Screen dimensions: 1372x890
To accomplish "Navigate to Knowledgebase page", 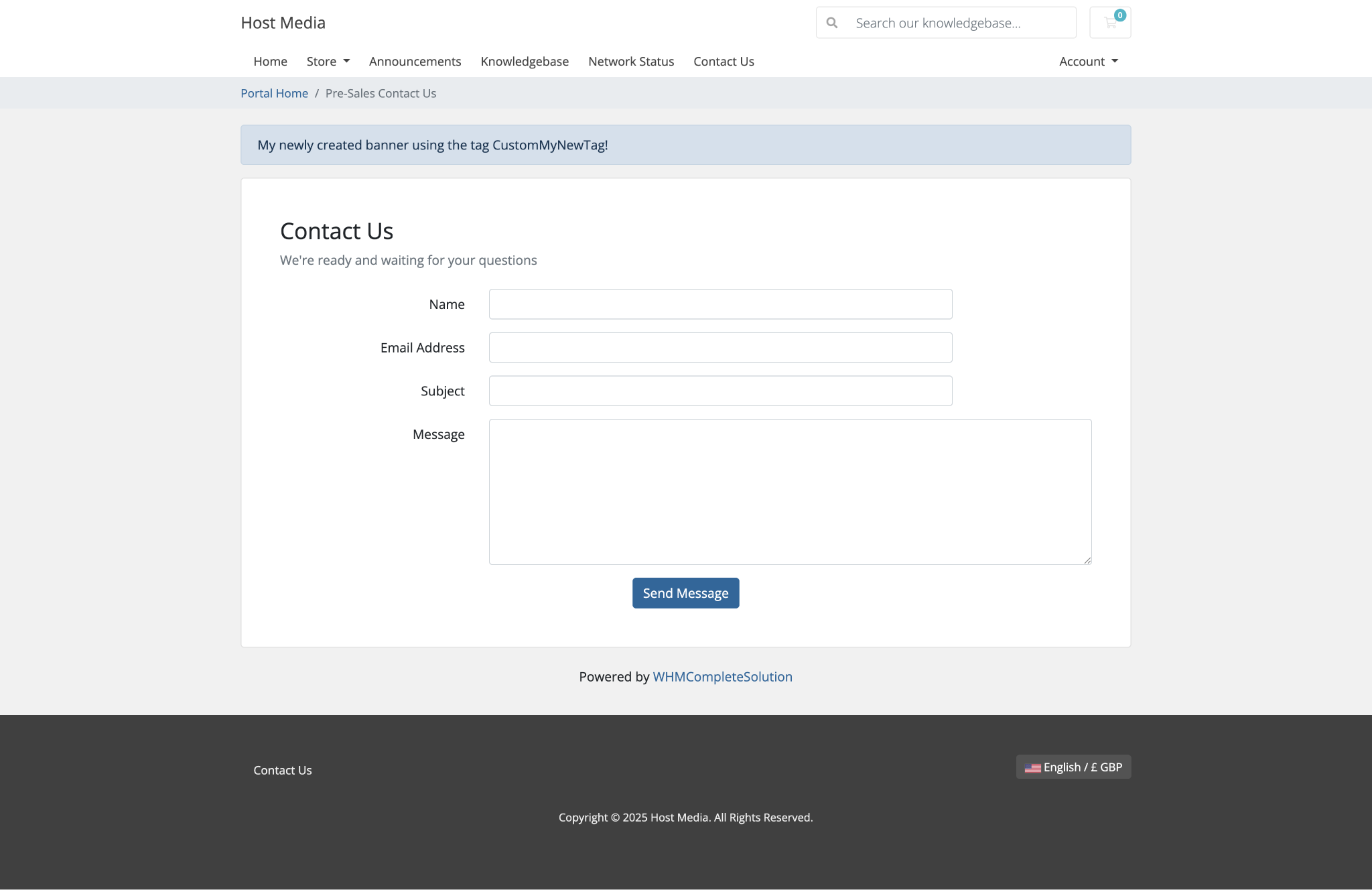I will click(525, 62).
